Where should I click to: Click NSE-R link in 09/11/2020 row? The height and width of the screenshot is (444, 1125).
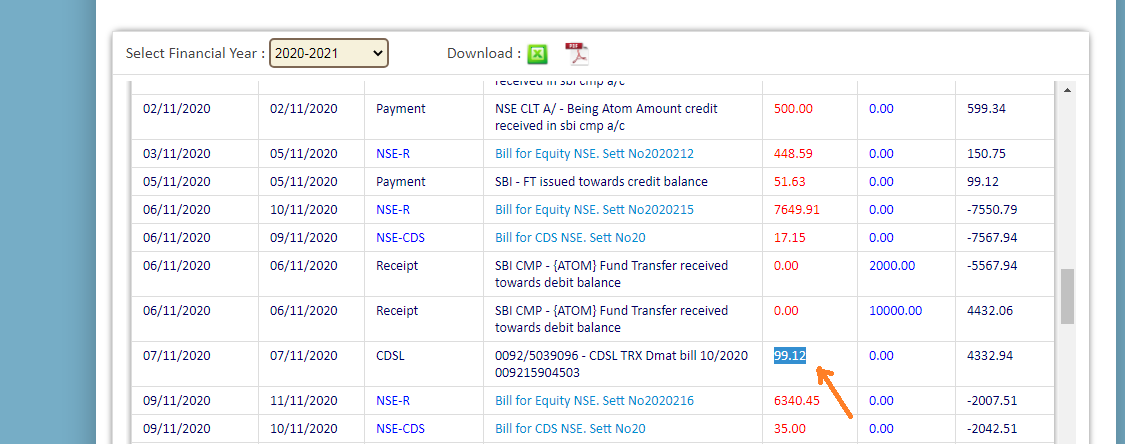point(394,400)
